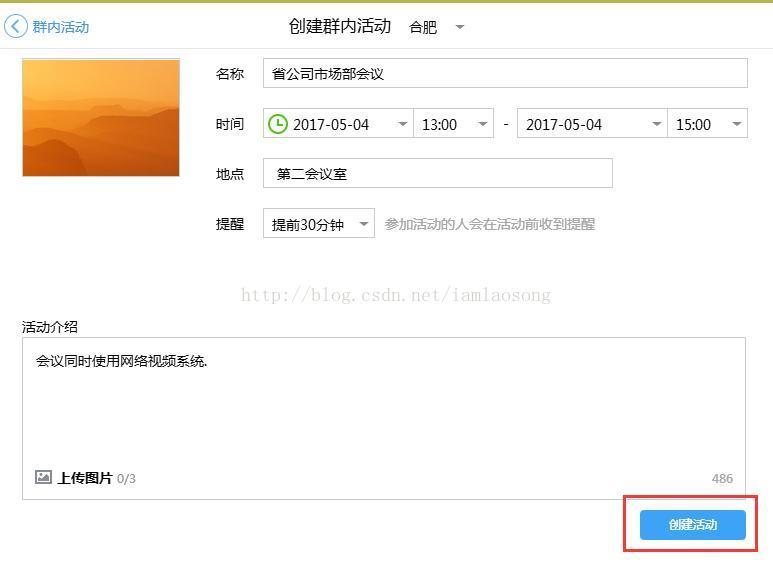Screen dimensions: 773x569
Task: Expand the start date dropdown arrow
Action: pos(402,124)
